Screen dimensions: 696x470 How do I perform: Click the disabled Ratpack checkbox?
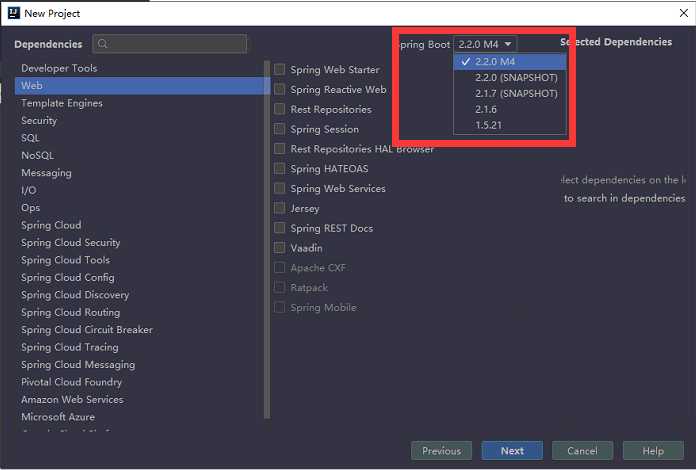[280, 287]
